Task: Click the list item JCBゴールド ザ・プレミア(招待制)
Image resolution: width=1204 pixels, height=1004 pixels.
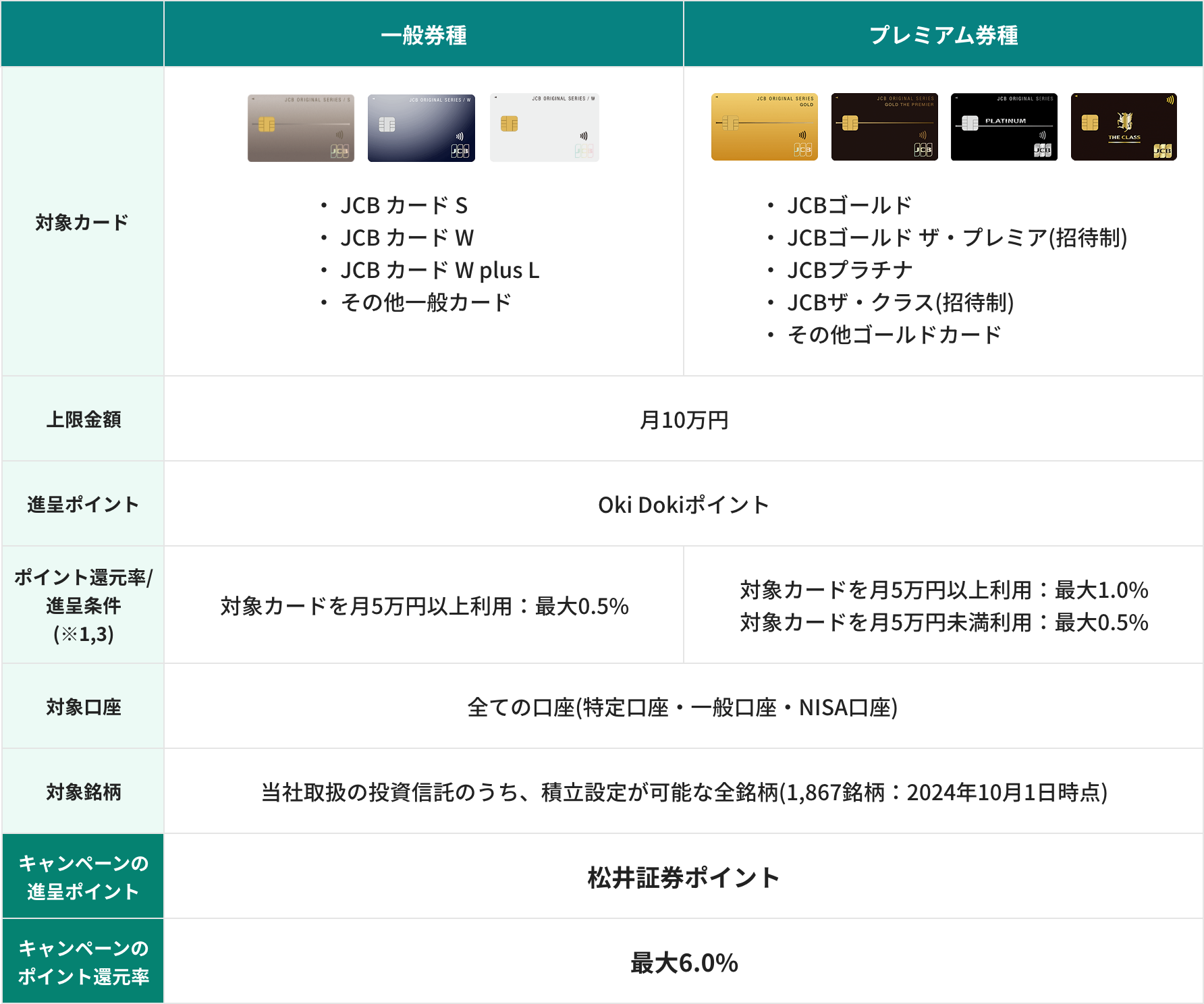Action: pos(956,238)
